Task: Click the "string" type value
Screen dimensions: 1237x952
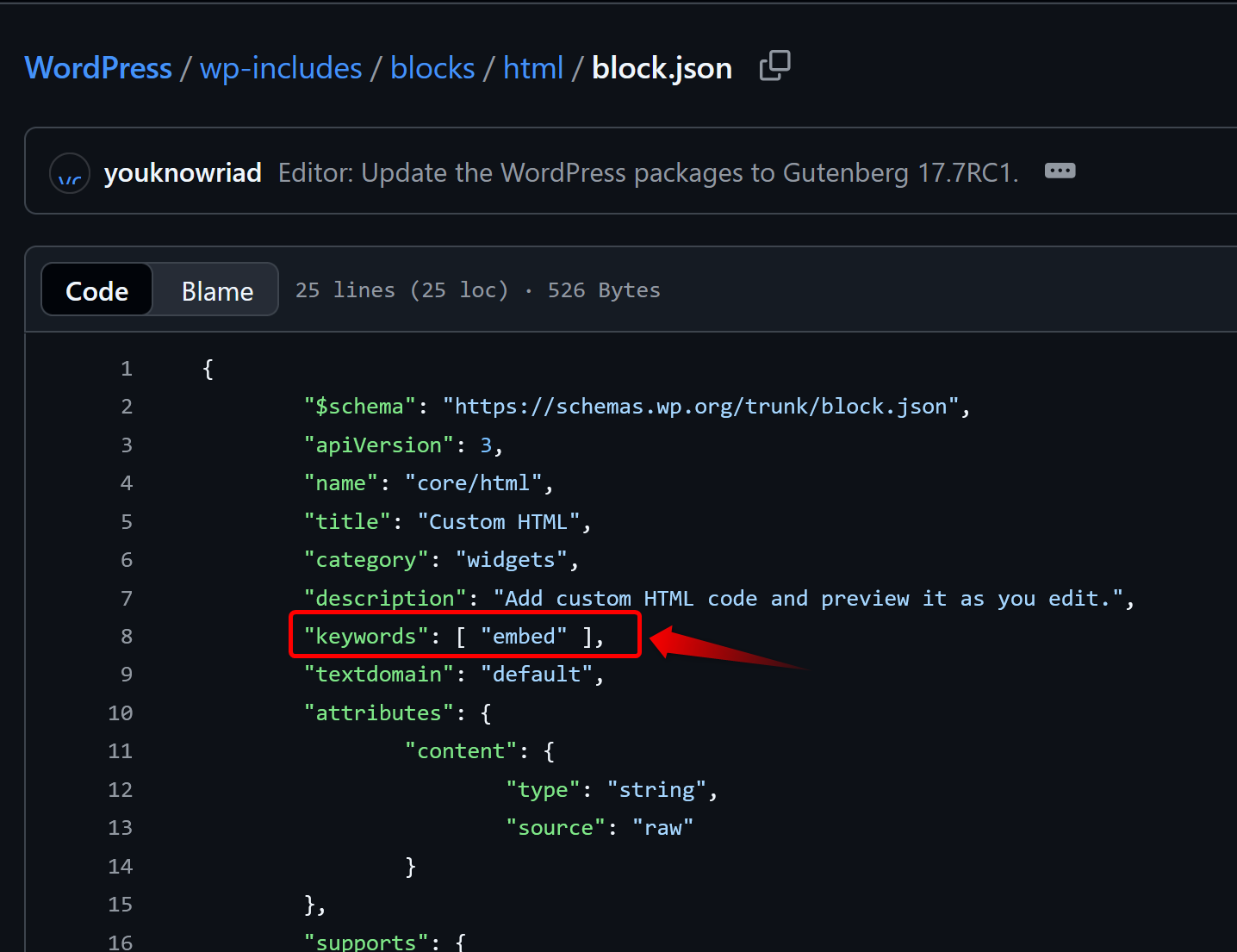Action: 657,790
